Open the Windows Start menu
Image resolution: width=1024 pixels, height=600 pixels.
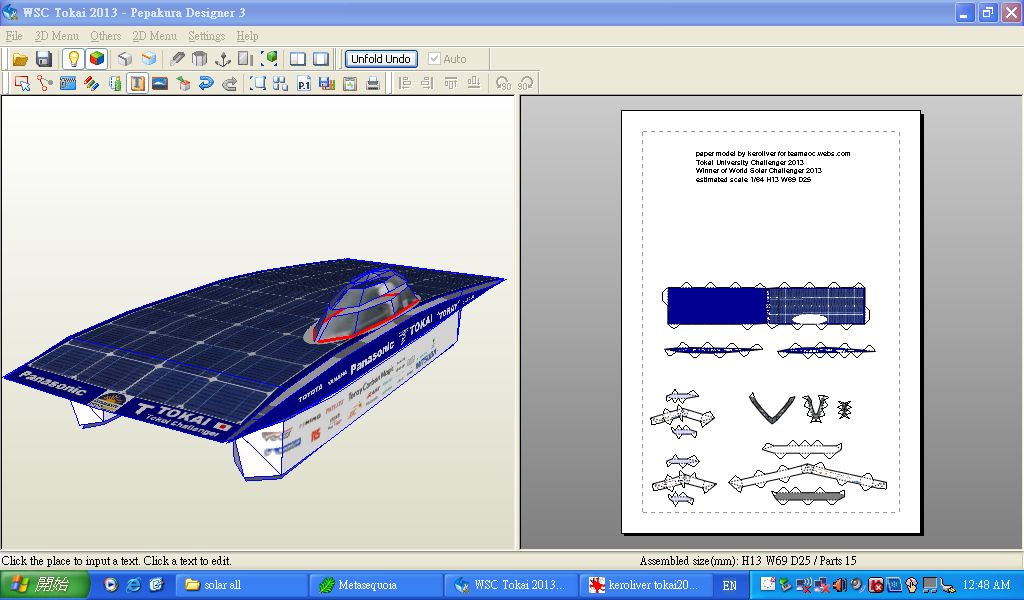coord(44,585)
